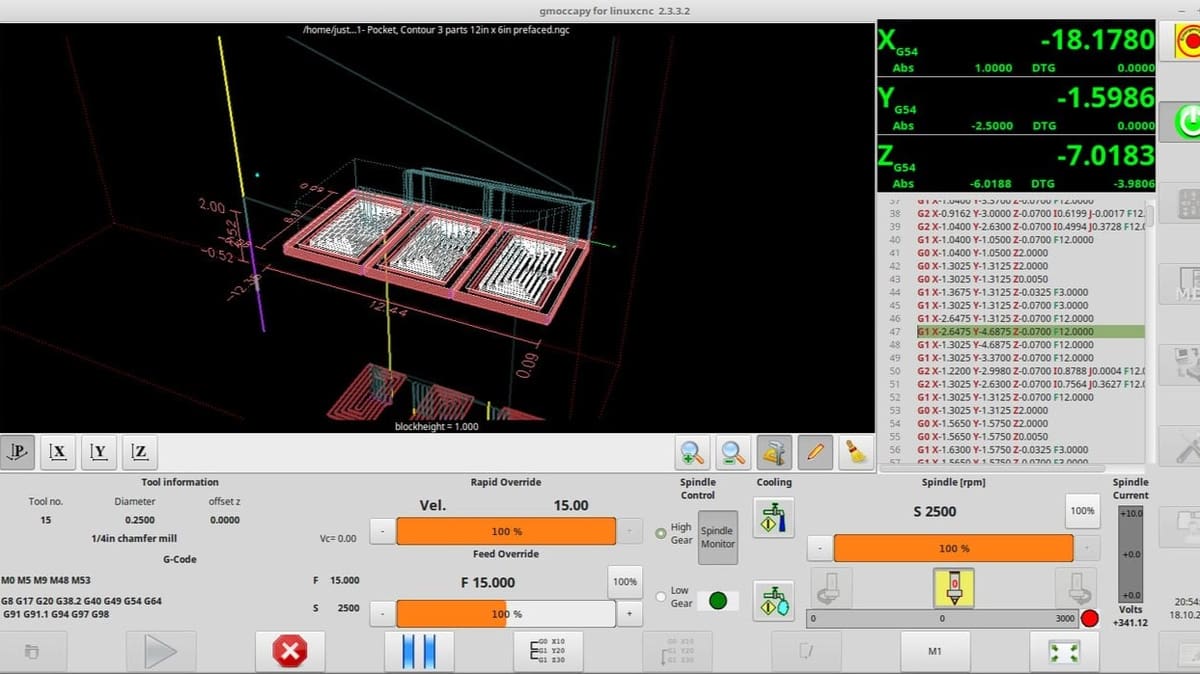The height and width of the screenshot is (674, 1200).
Task: Select High Gear radio button
Action: 661,533
